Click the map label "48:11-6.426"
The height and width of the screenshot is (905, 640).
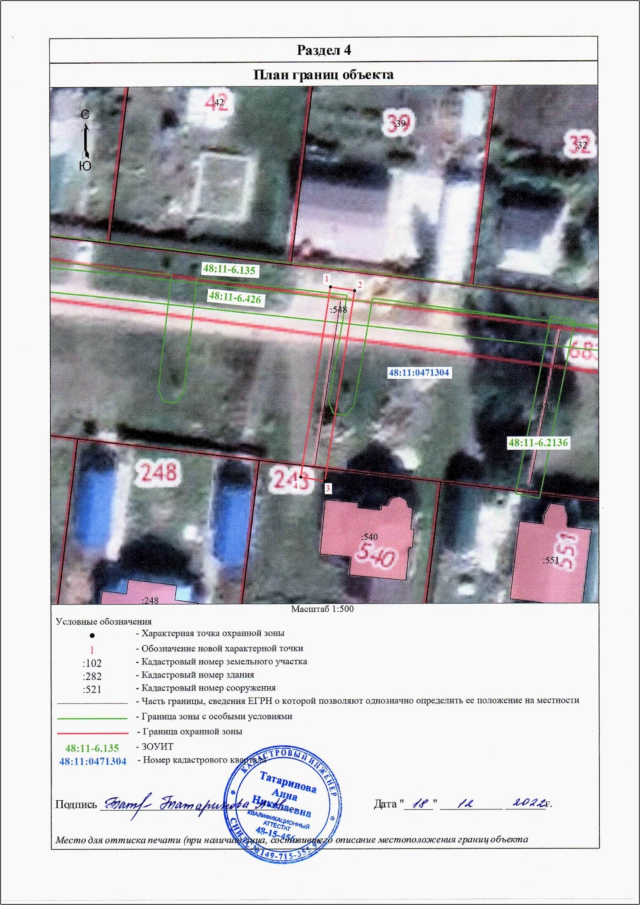coord(234,296)
